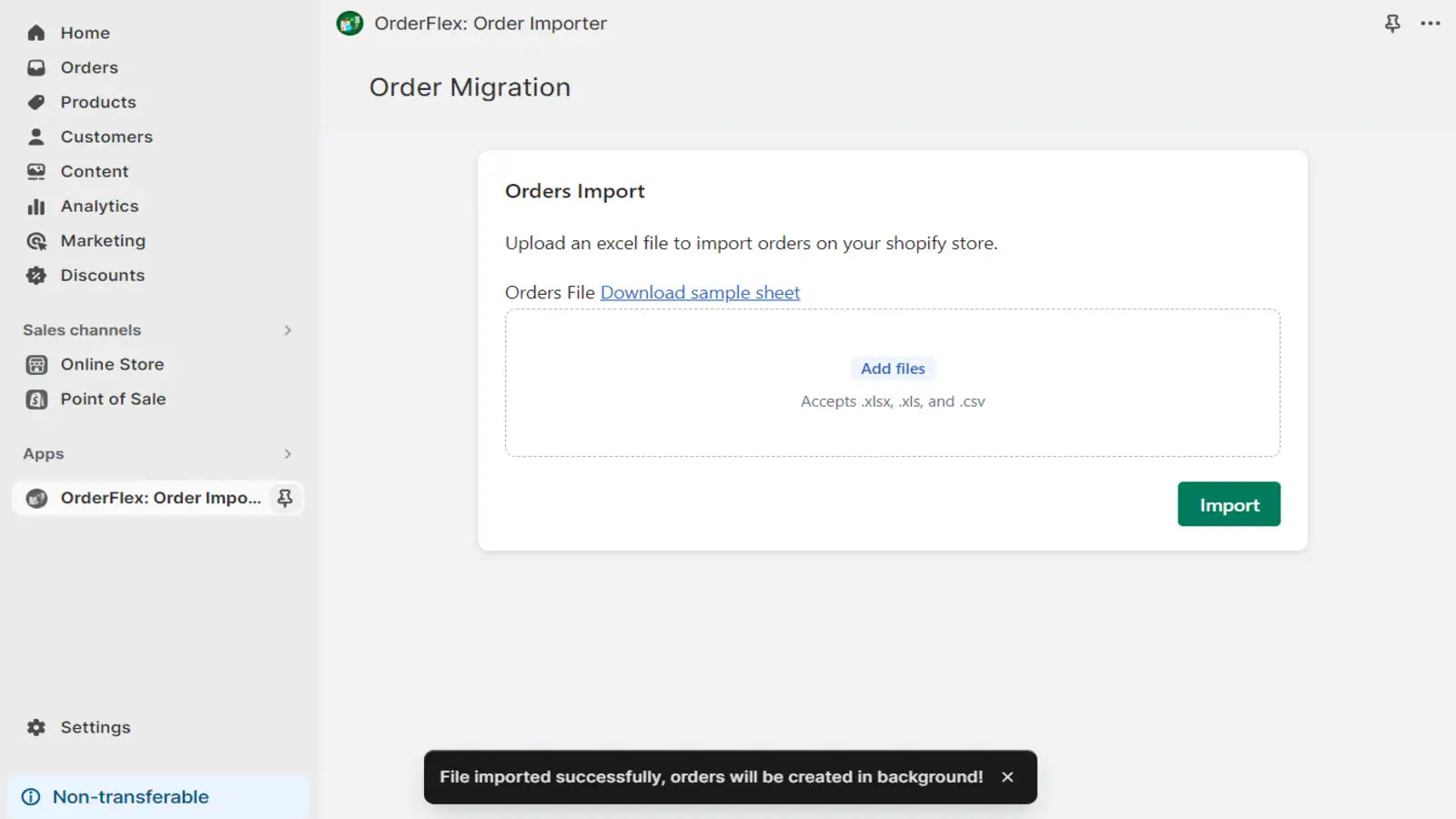This screenshot has height=819, width=1456.
Task: Expand the Apps section chevron
Action: (x=288, y=454)
